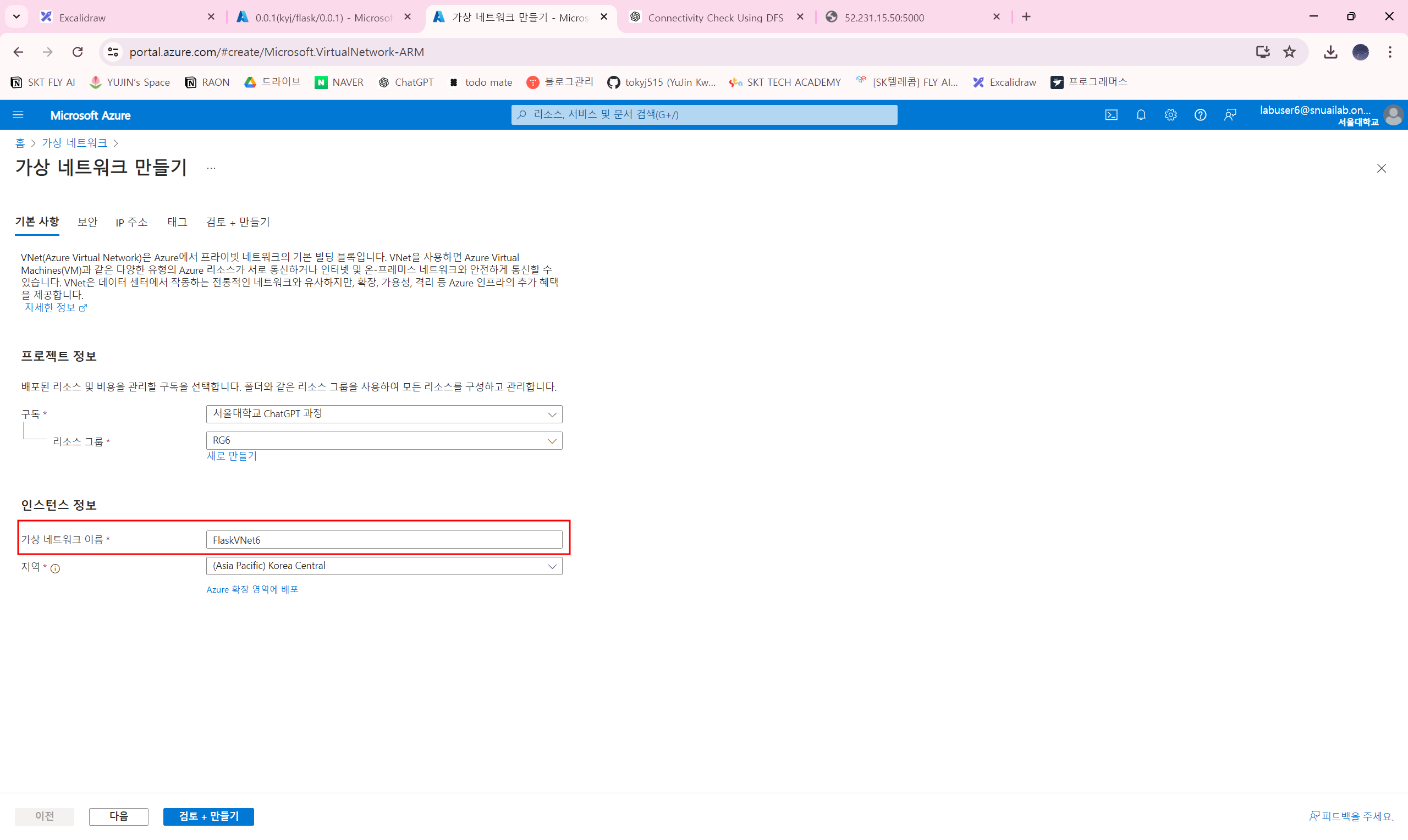Open Azure help question mark
Screen dimensions: 1408x840
pyautogui.click(x=1200, y=115)
